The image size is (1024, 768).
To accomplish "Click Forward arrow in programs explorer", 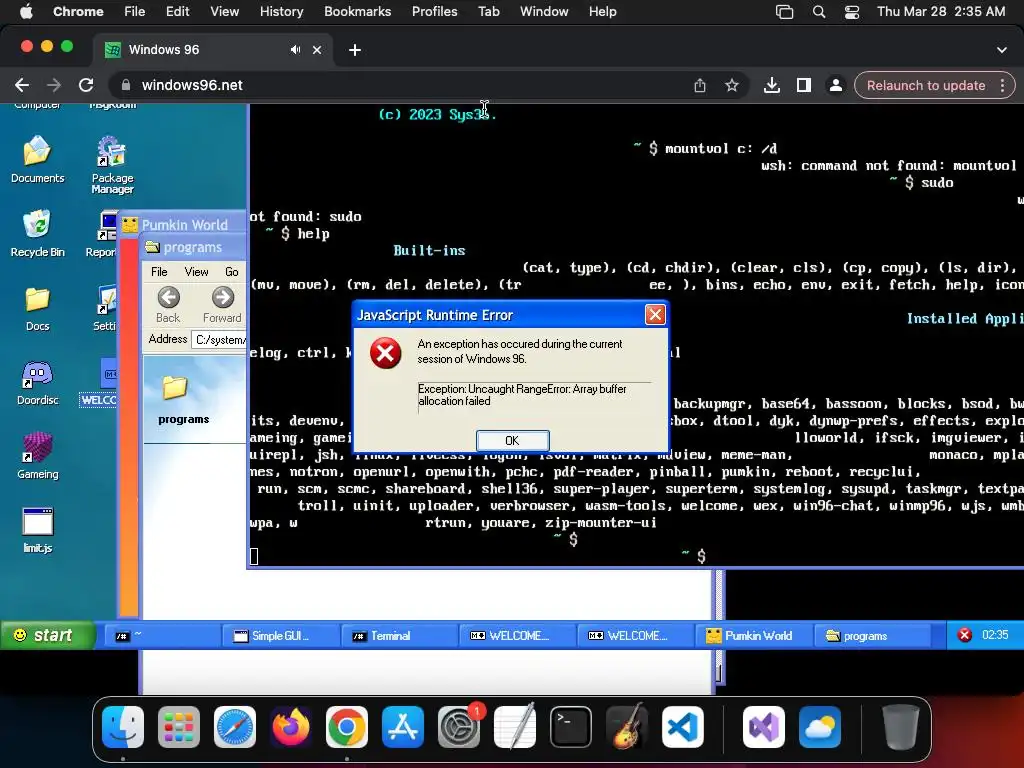I will click(222, 304).
